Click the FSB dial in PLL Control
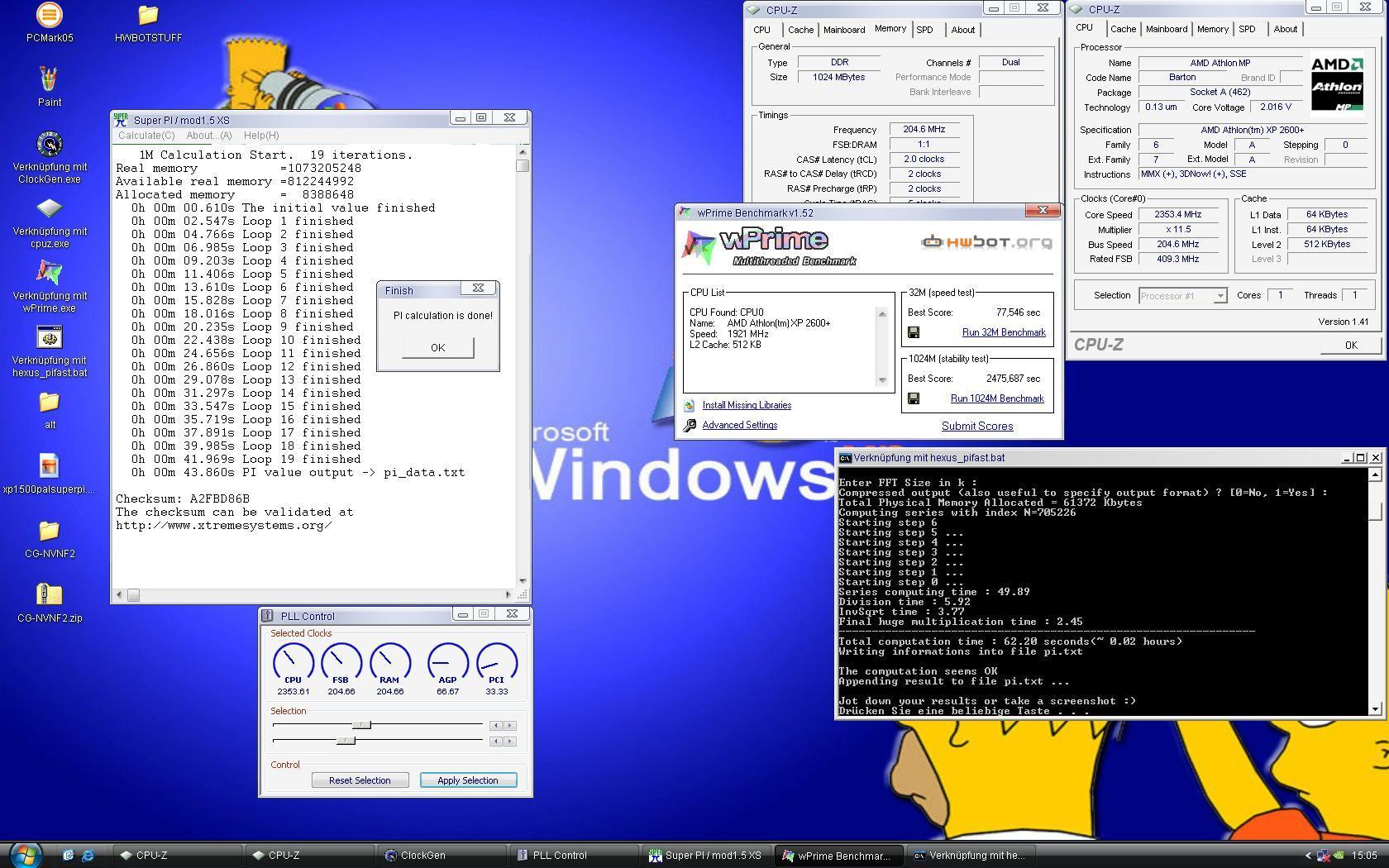 coord(341,662)
